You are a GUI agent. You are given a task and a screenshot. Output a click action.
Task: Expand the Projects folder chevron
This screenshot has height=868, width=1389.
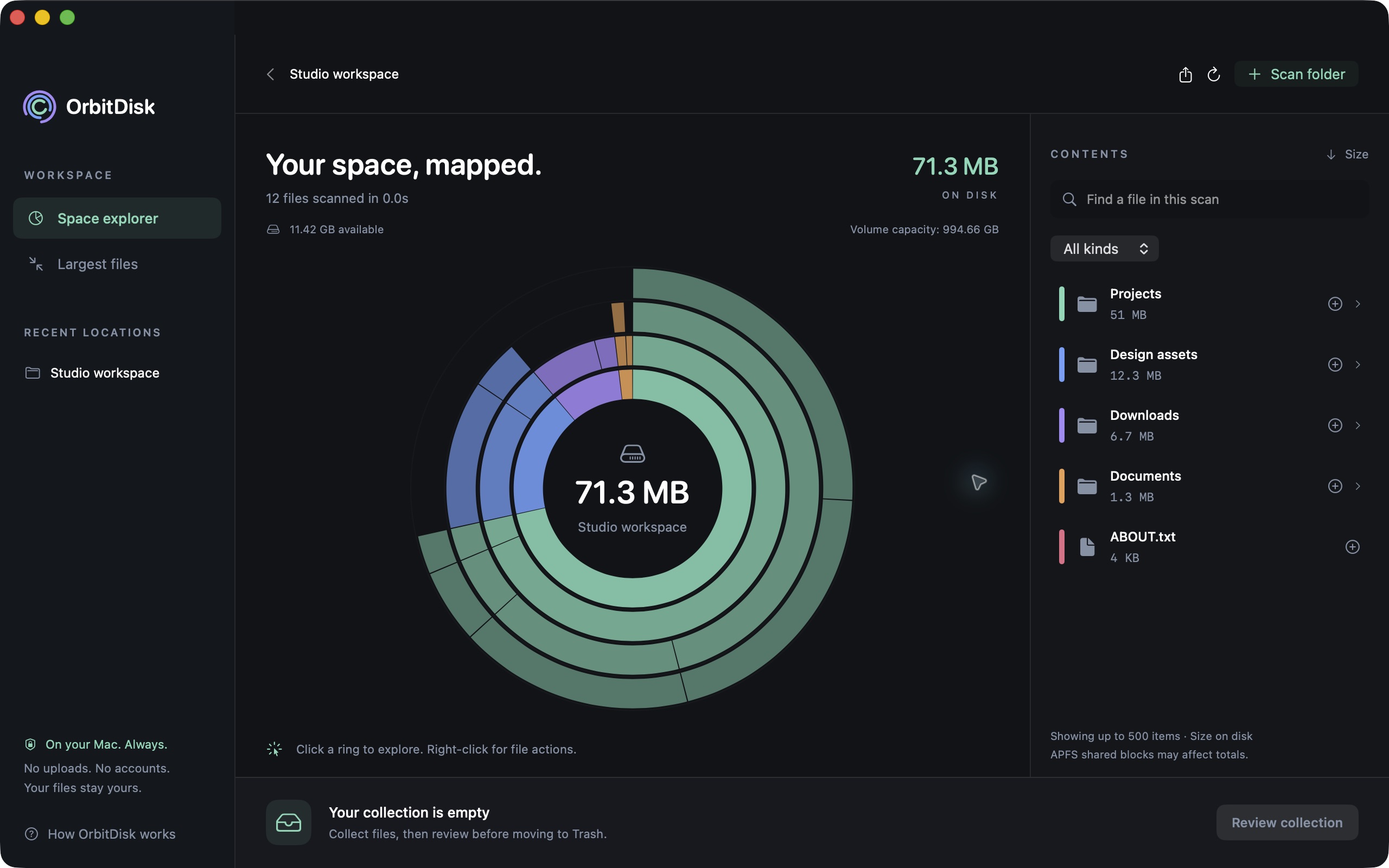click(x=1358, y=304)
